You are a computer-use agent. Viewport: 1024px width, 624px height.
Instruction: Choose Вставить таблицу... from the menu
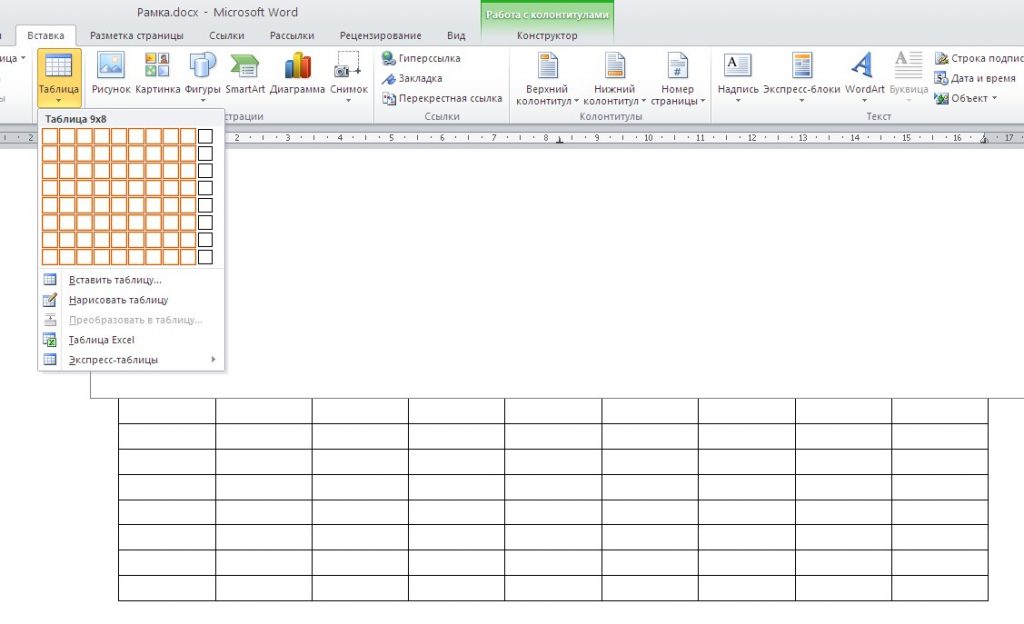(115, 280)
